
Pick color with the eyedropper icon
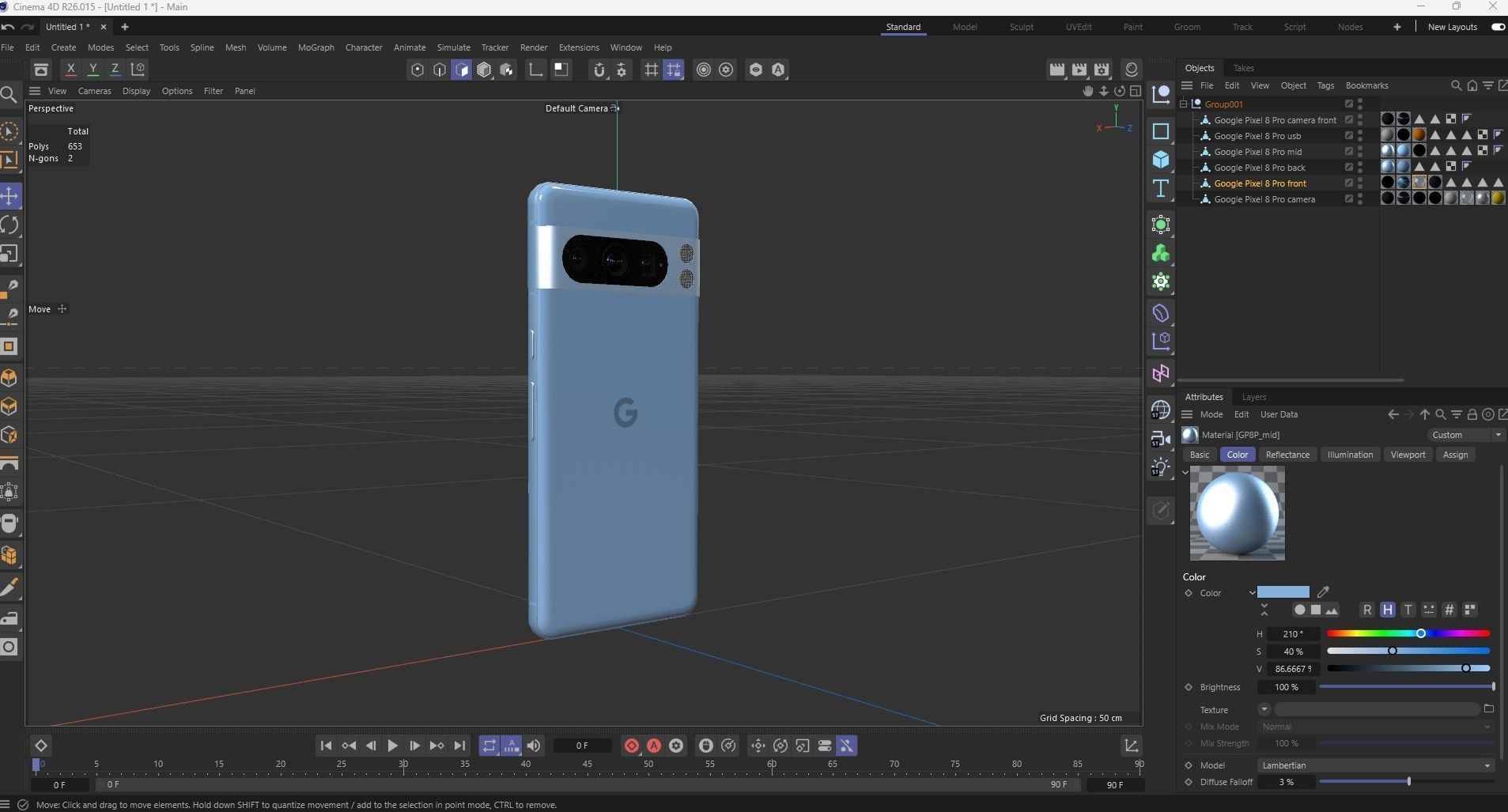click(1323, 592)
